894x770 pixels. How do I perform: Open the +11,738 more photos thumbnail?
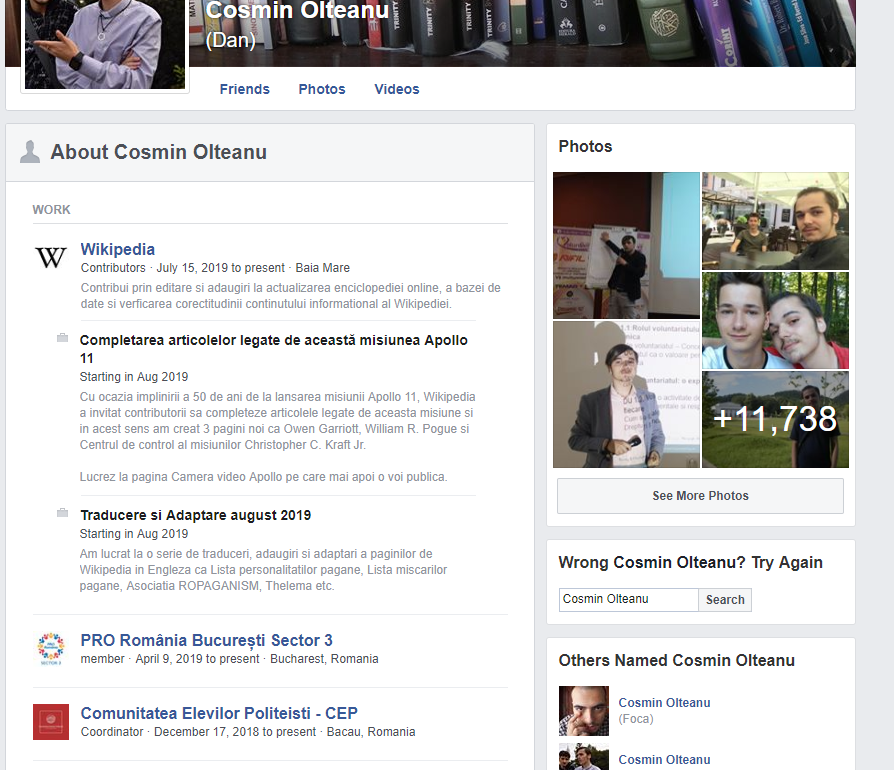775,419
